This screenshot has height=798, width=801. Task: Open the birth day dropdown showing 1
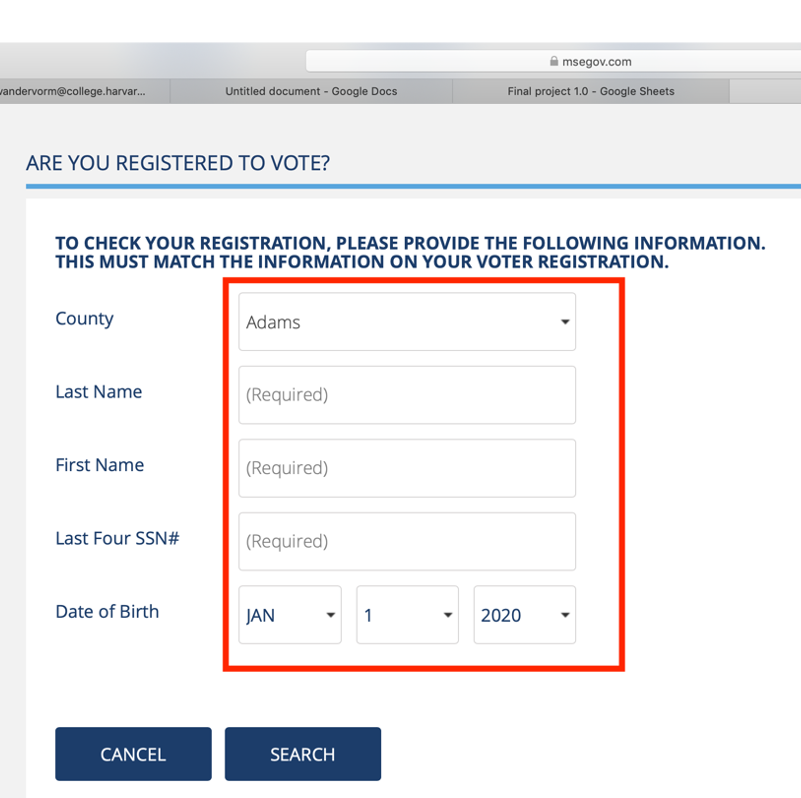tap(407, 615)
